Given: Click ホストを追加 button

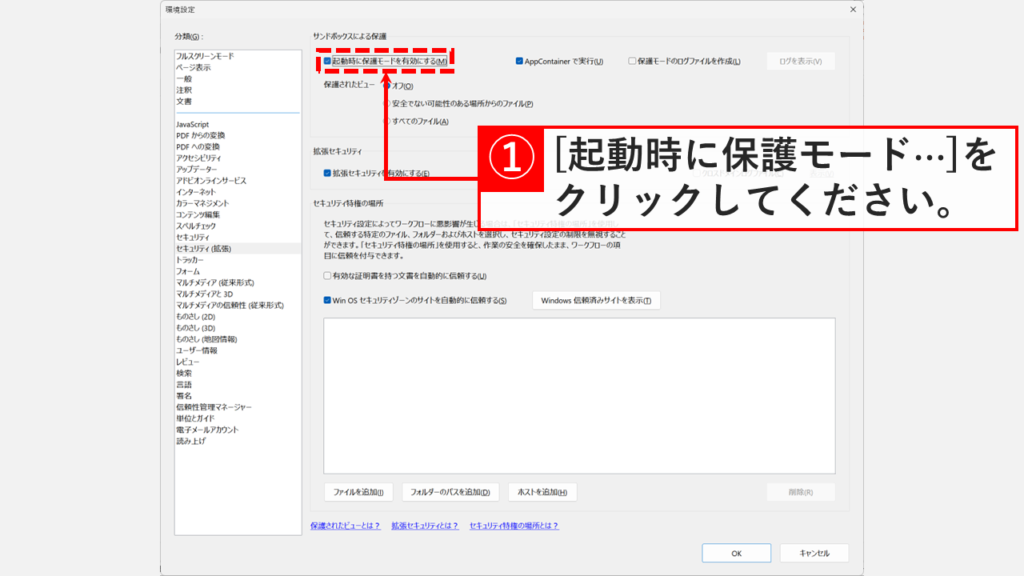Looking at the screenshot, I should pos(542,492).
